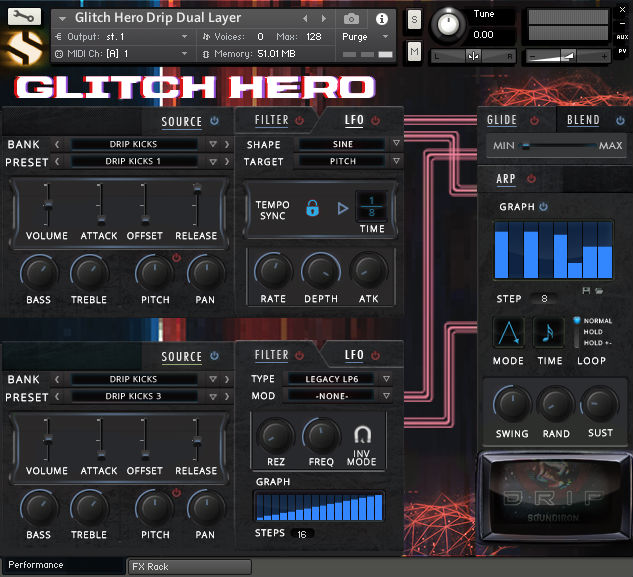Screen dimensions: 633x577
Task: Open the instrument info icon
Action: coord(381,19)
